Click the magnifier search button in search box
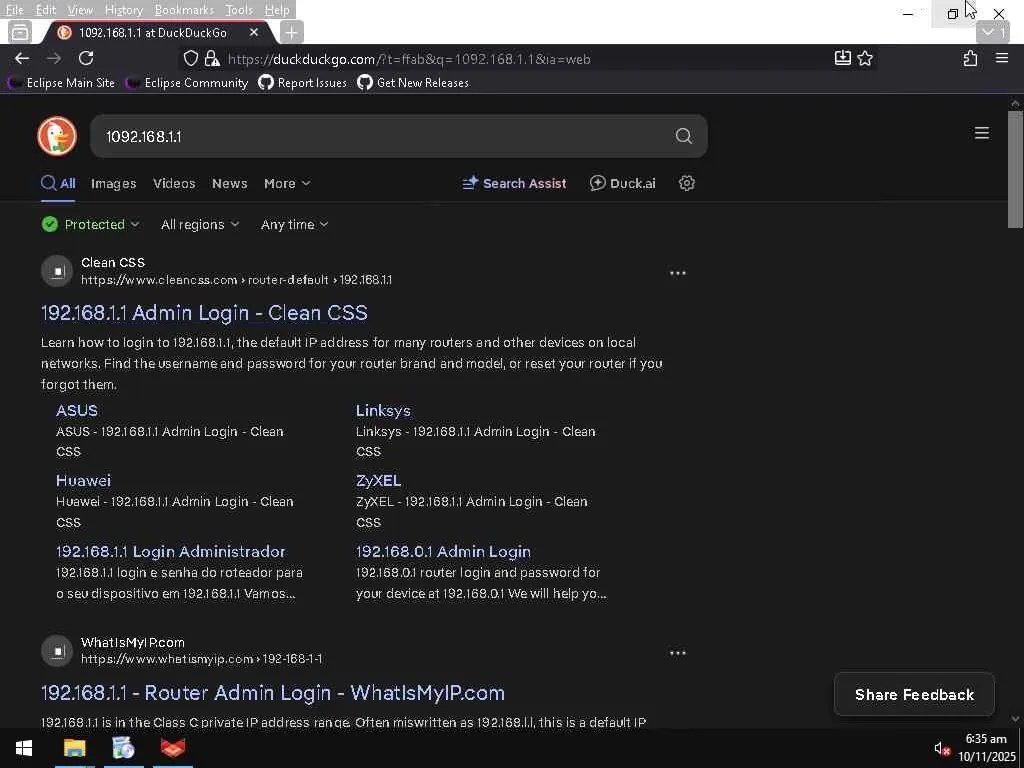 684,136
